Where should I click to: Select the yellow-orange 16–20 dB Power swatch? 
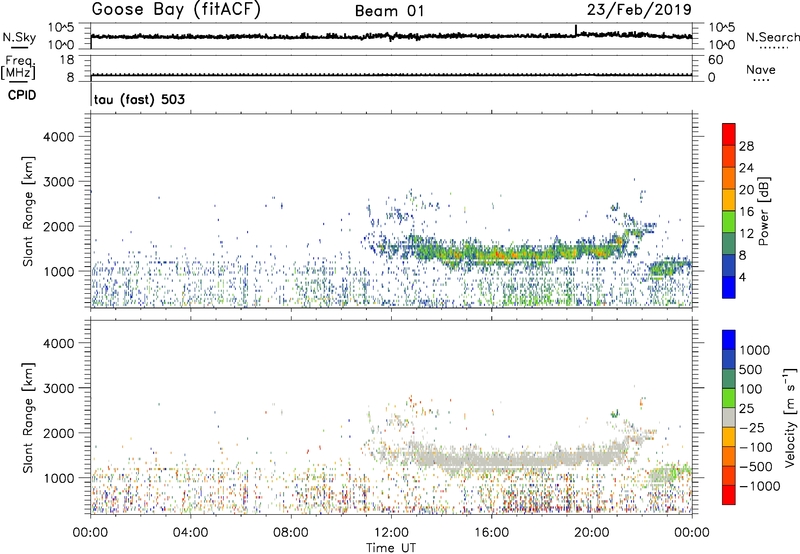click(x=729, y=199)
